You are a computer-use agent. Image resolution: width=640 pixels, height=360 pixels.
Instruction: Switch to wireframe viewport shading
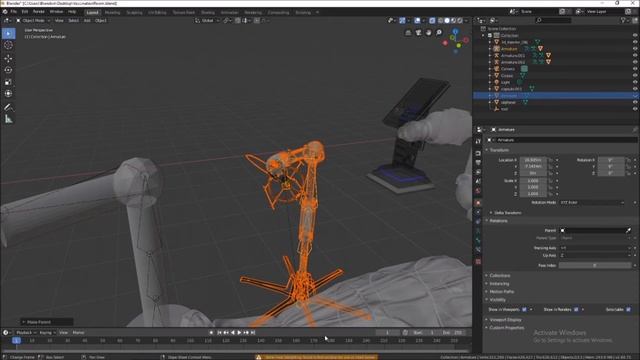pyautogui.click(x=440, y=20)
